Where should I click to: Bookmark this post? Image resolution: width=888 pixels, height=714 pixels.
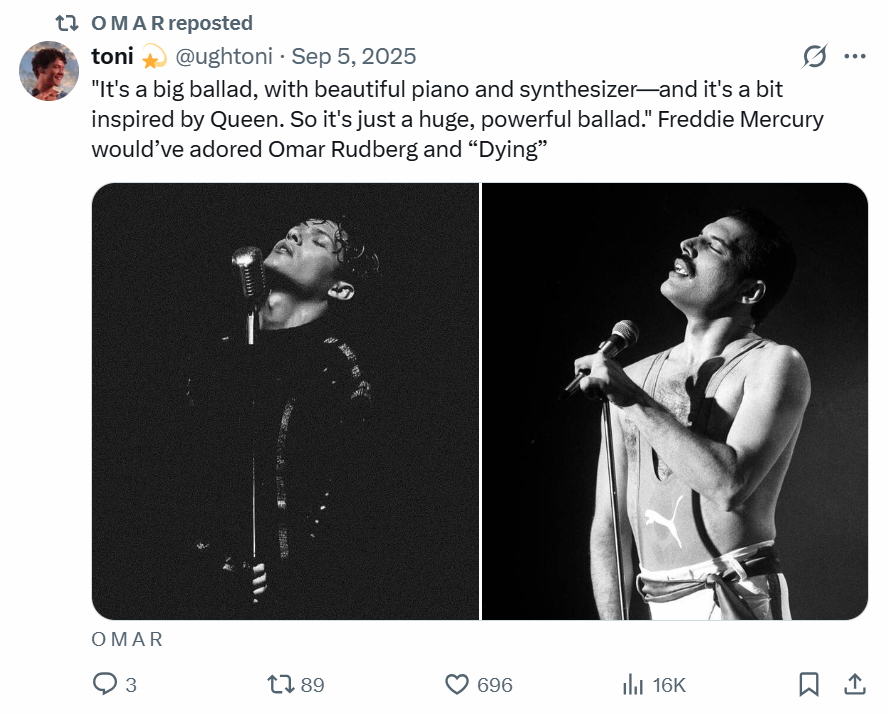809,684
